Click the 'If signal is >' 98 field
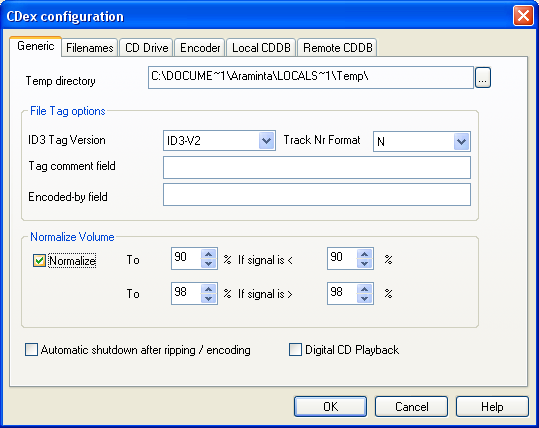Screen dimensions: 539x428 (342, 293)
